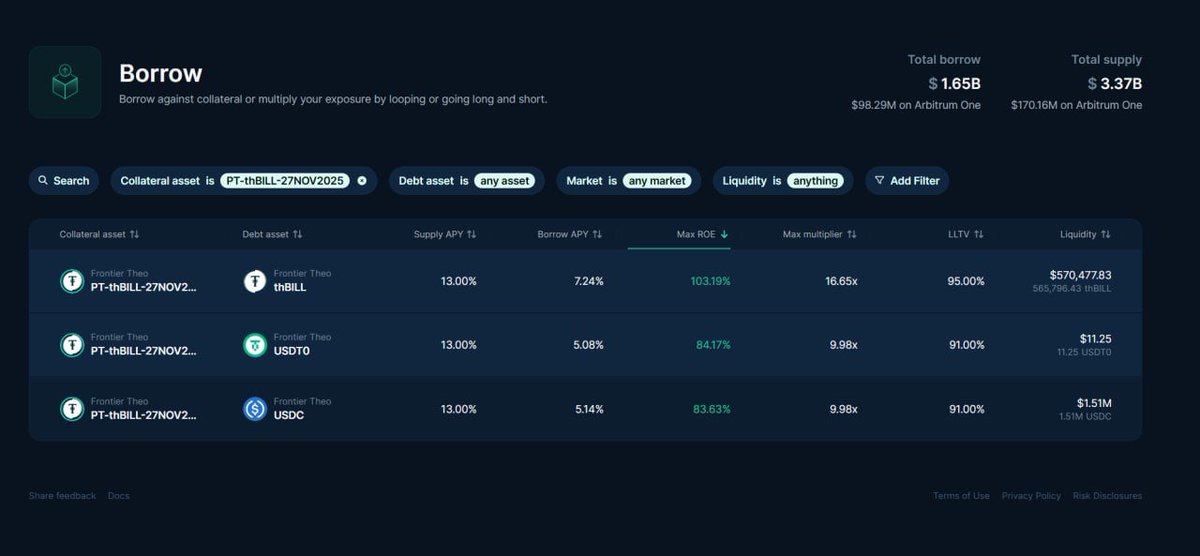Click the USDC debt token icon
The width and height of the screenshot is (1200, 556).
pyautogui.click(x=255, y=409)
